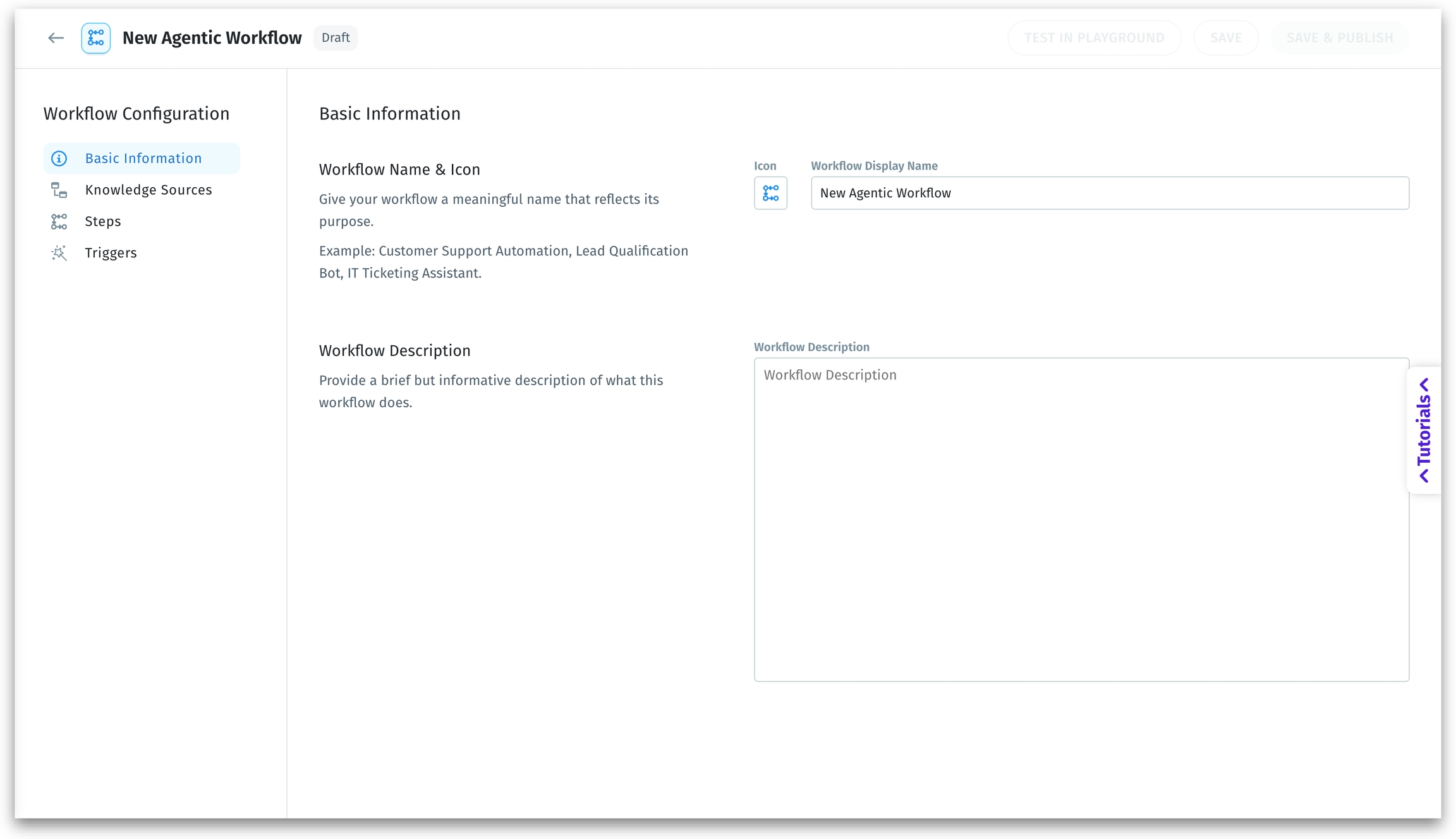Focus the Workflow Display Name field
The height and width of the screenshot is (839, 1456).
coord(1109,193)
